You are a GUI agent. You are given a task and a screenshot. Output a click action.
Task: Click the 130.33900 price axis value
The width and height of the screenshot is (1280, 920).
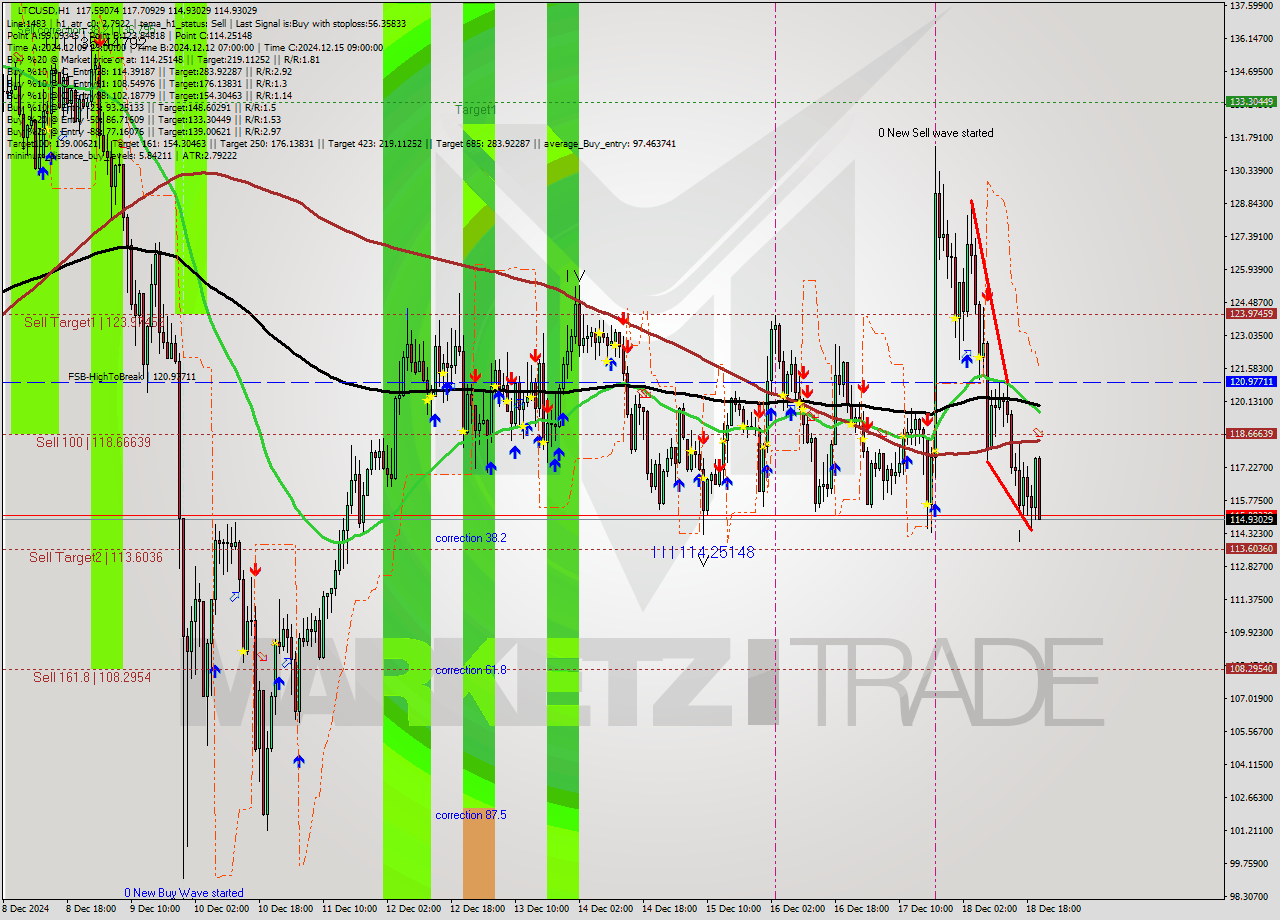(1251, 171)
